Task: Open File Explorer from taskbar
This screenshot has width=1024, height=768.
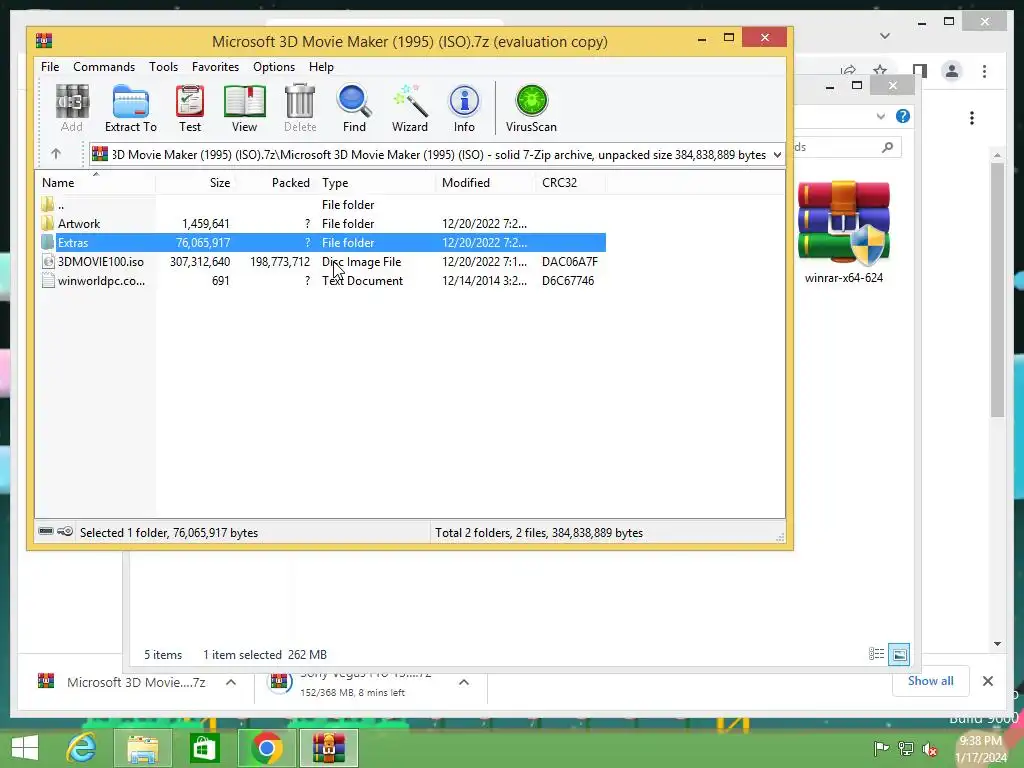Action: (x=143, y=747)
